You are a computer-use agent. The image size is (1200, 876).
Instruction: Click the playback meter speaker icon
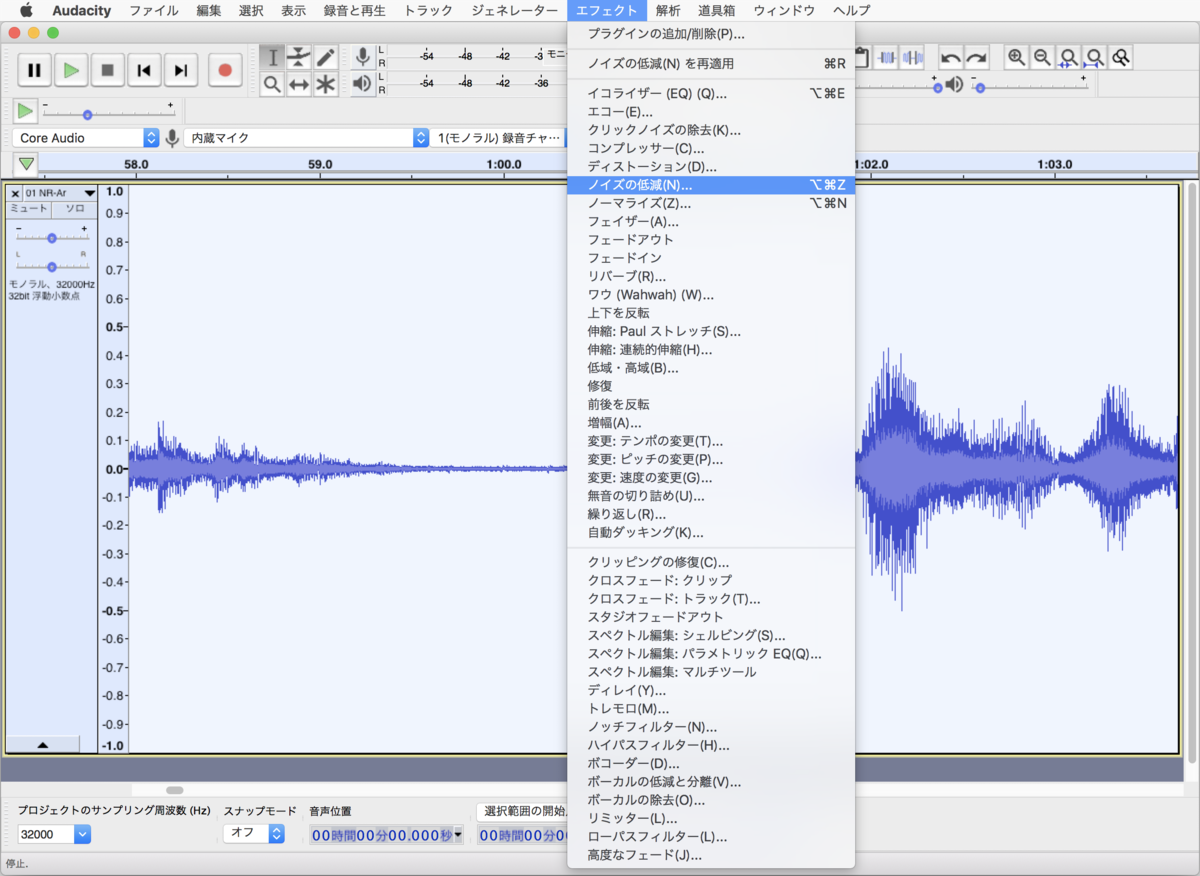[363, 83]
